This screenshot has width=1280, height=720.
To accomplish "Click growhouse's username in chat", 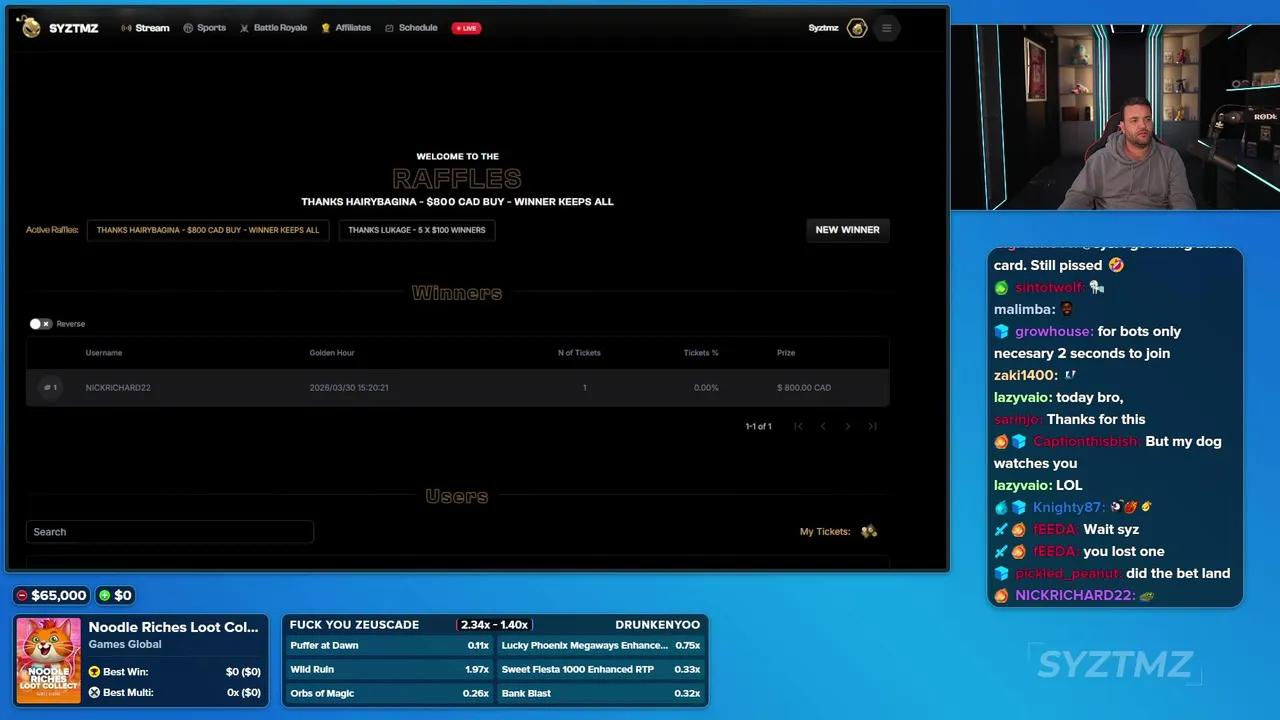I will [x=1054, y=332].
